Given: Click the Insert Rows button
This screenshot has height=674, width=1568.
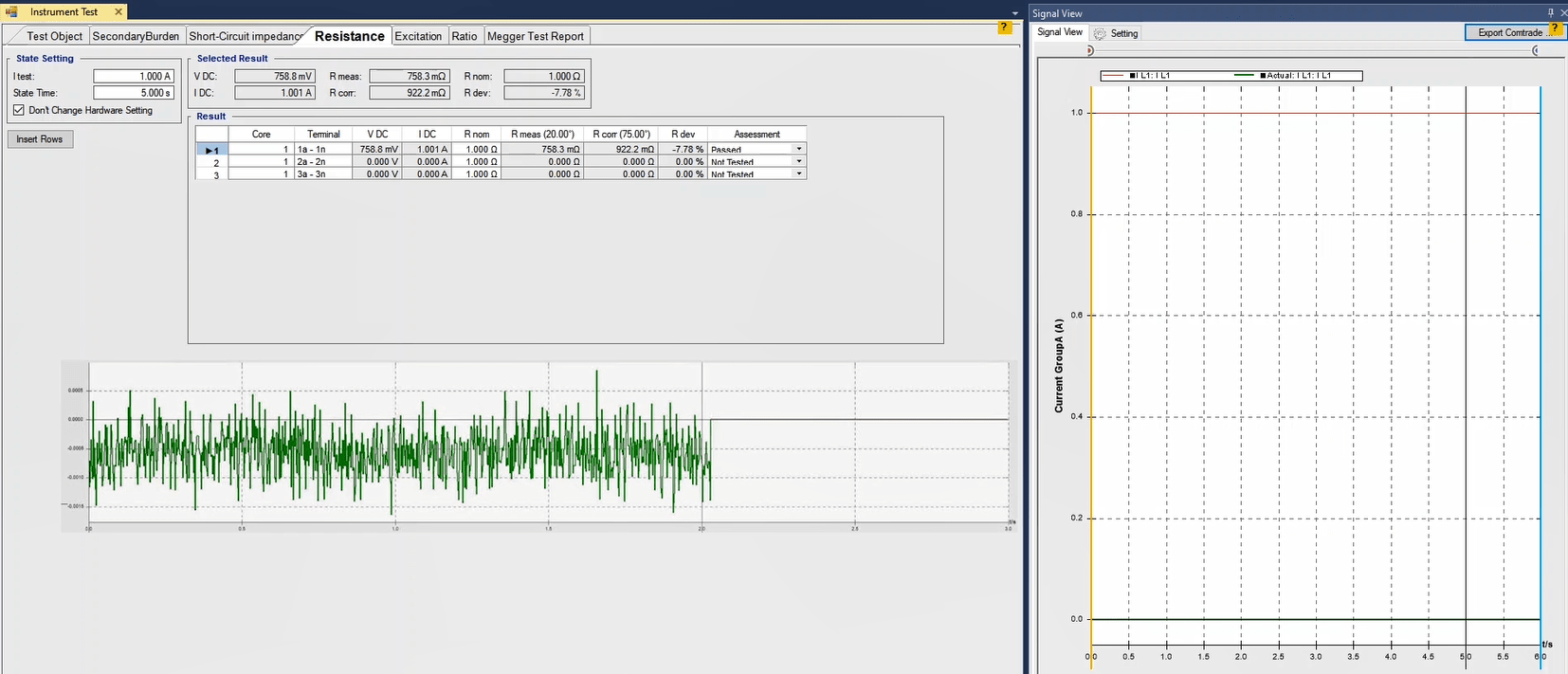Looking at the screenshot, I should click(x=40, y=139).
